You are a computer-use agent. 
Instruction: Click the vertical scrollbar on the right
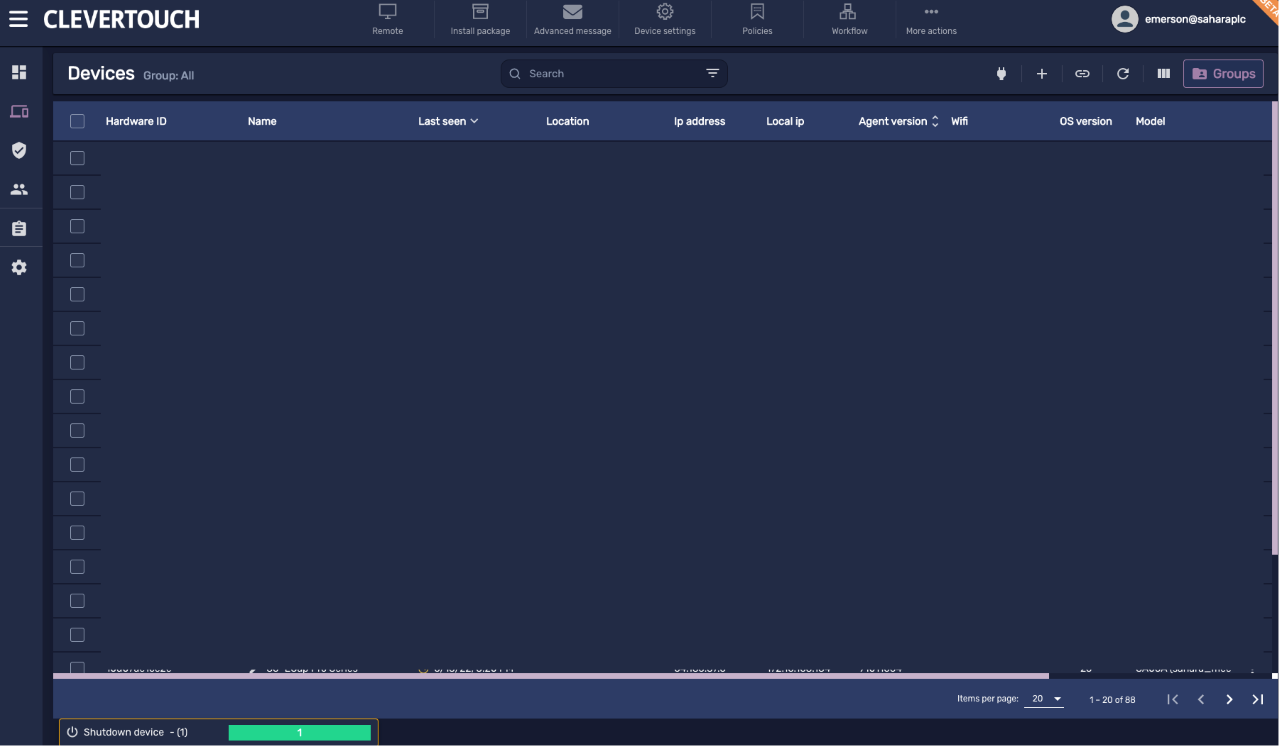click(x=1274, y=327)
